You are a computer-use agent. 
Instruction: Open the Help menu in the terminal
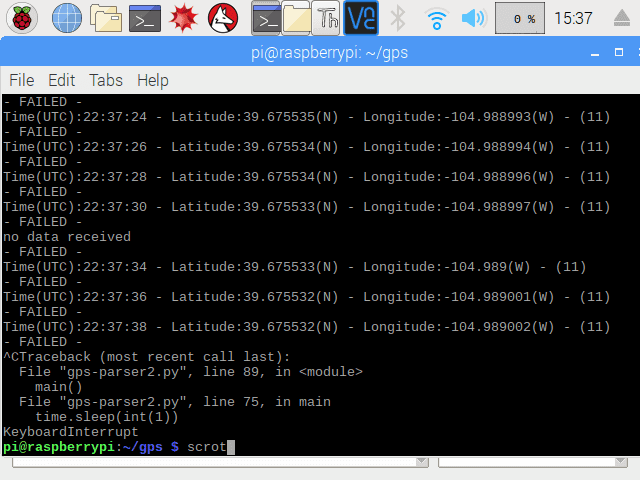(x=153, y=80)
